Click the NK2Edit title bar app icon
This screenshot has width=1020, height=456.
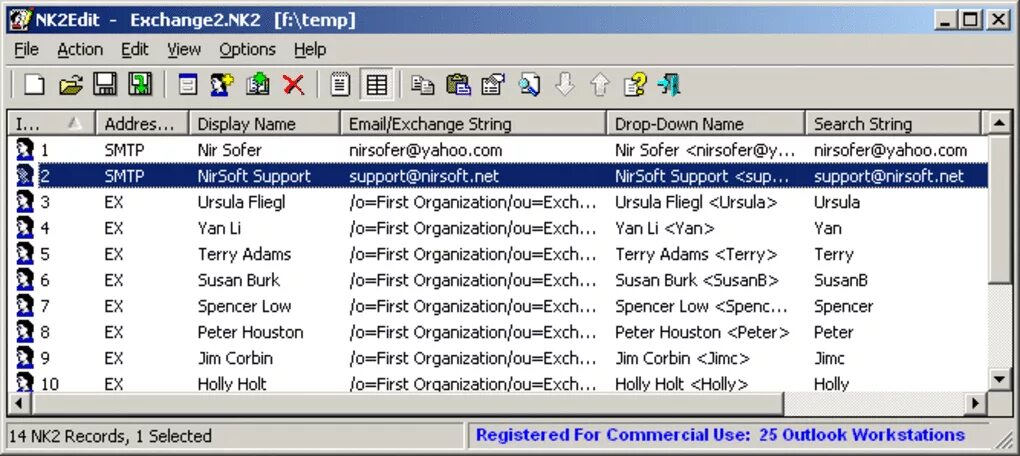[x=20, y=20]
